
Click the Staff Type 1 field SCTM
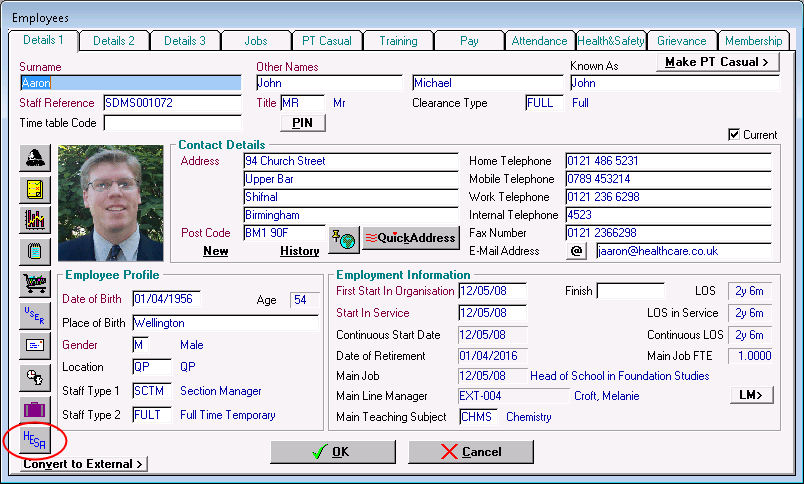coord(152,391)
